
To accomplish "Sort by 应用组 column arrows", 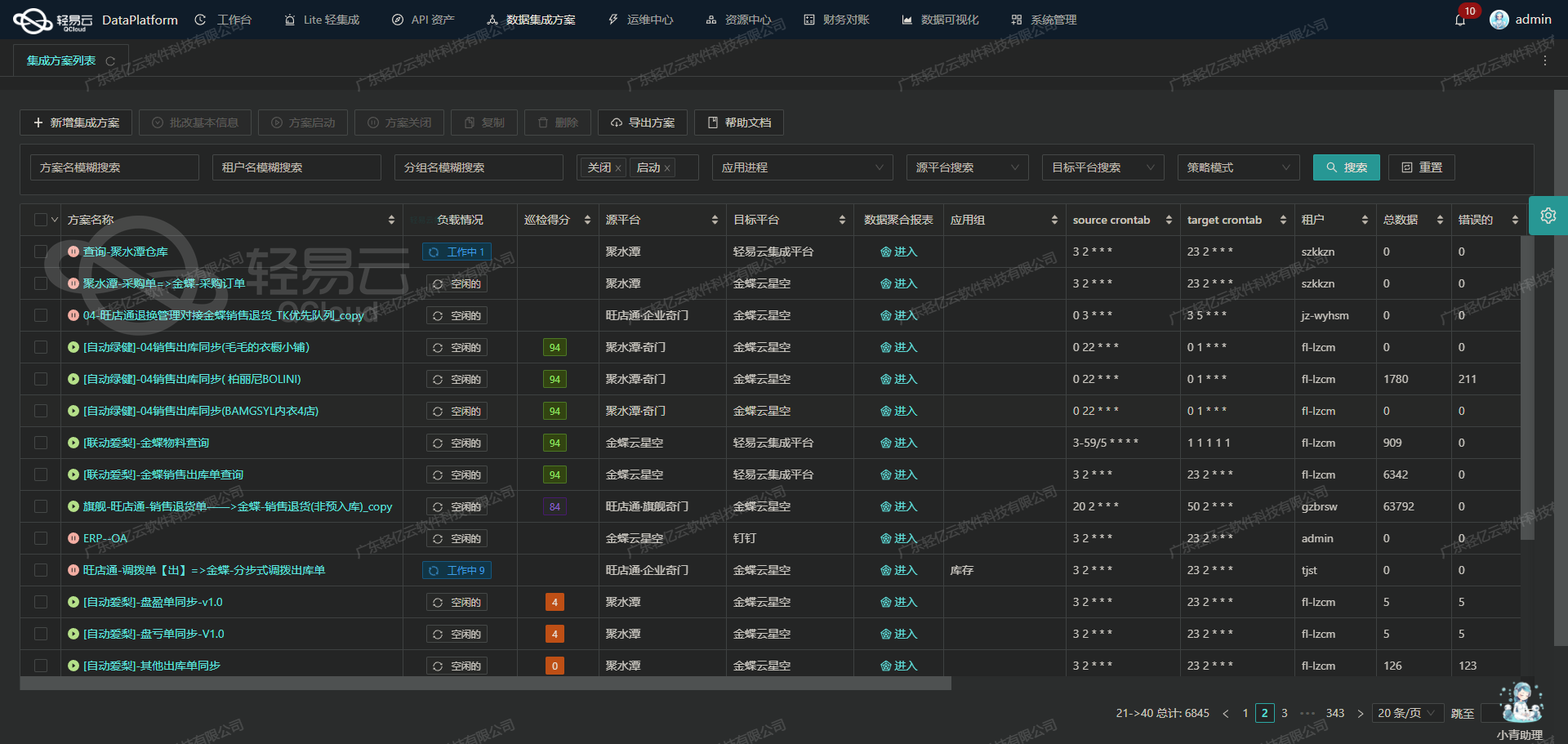I will 1054,220.
